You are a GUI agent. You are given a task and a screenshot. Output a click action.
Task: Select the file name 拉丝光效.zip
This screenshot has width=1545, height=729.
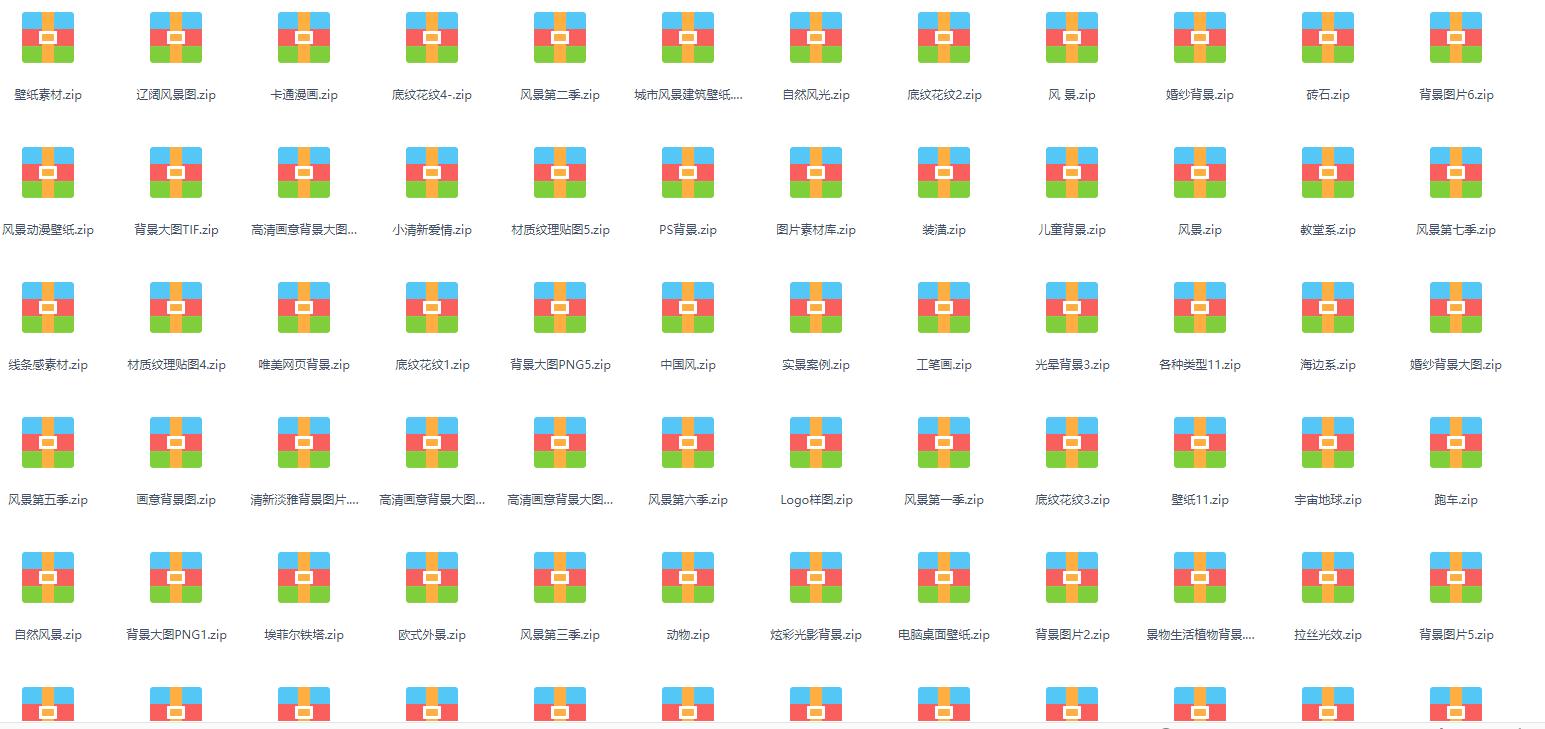[x=1328, y=635]
